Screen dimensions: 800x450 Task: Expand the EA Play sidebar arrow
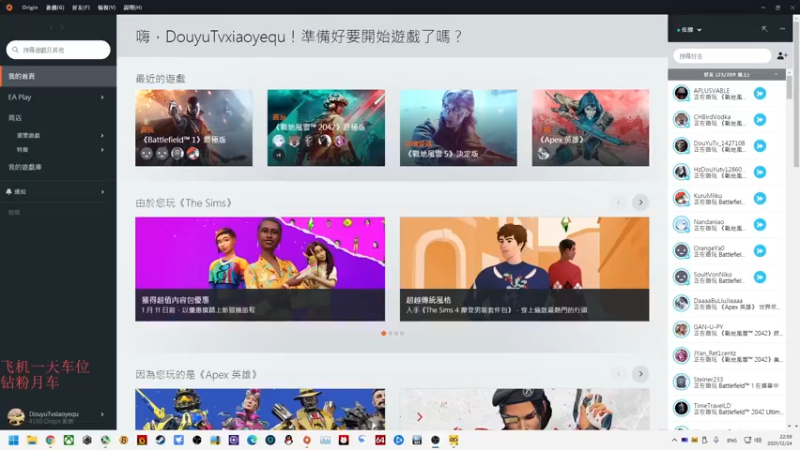(x=102, y=97)
